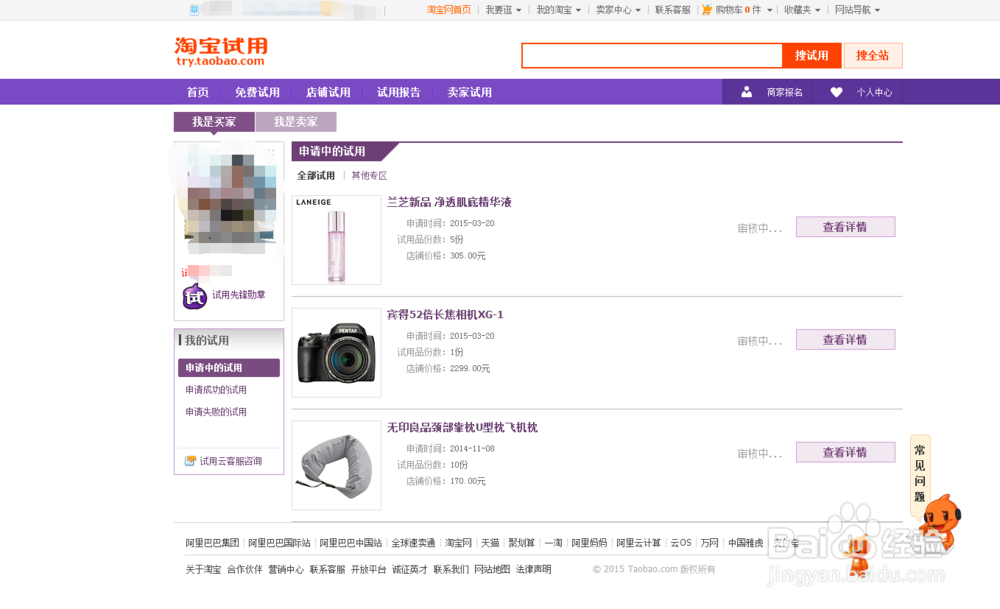Image resolution: width=1000 pixels, height=609 pixels.
Task: Select the 我是买家 tab
Action: [x=214, y=122]
